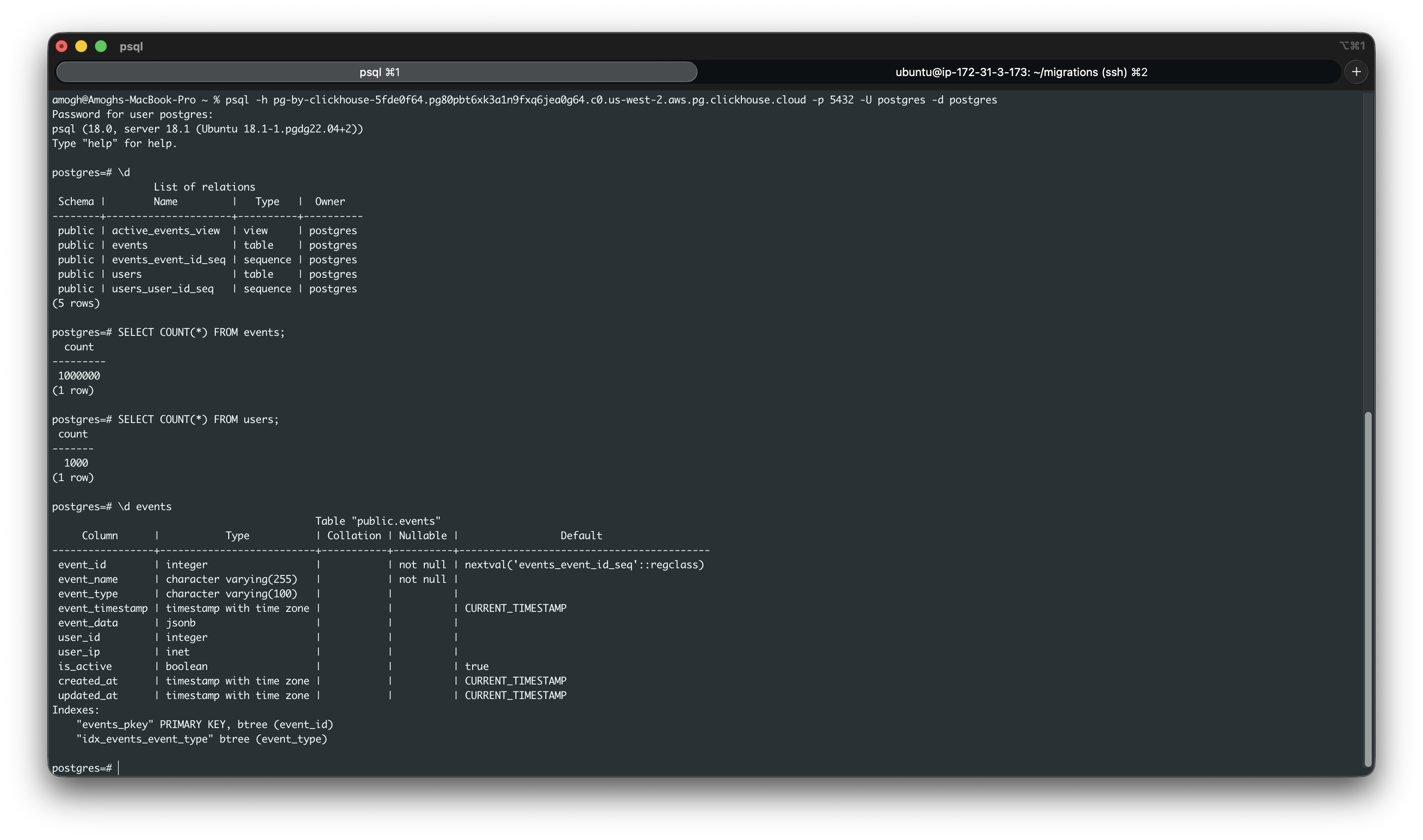Image resolution: width=1423 pixels, height=840 pixels.
Task: Enter full screen with the green button
Action: tap(101, 47)
